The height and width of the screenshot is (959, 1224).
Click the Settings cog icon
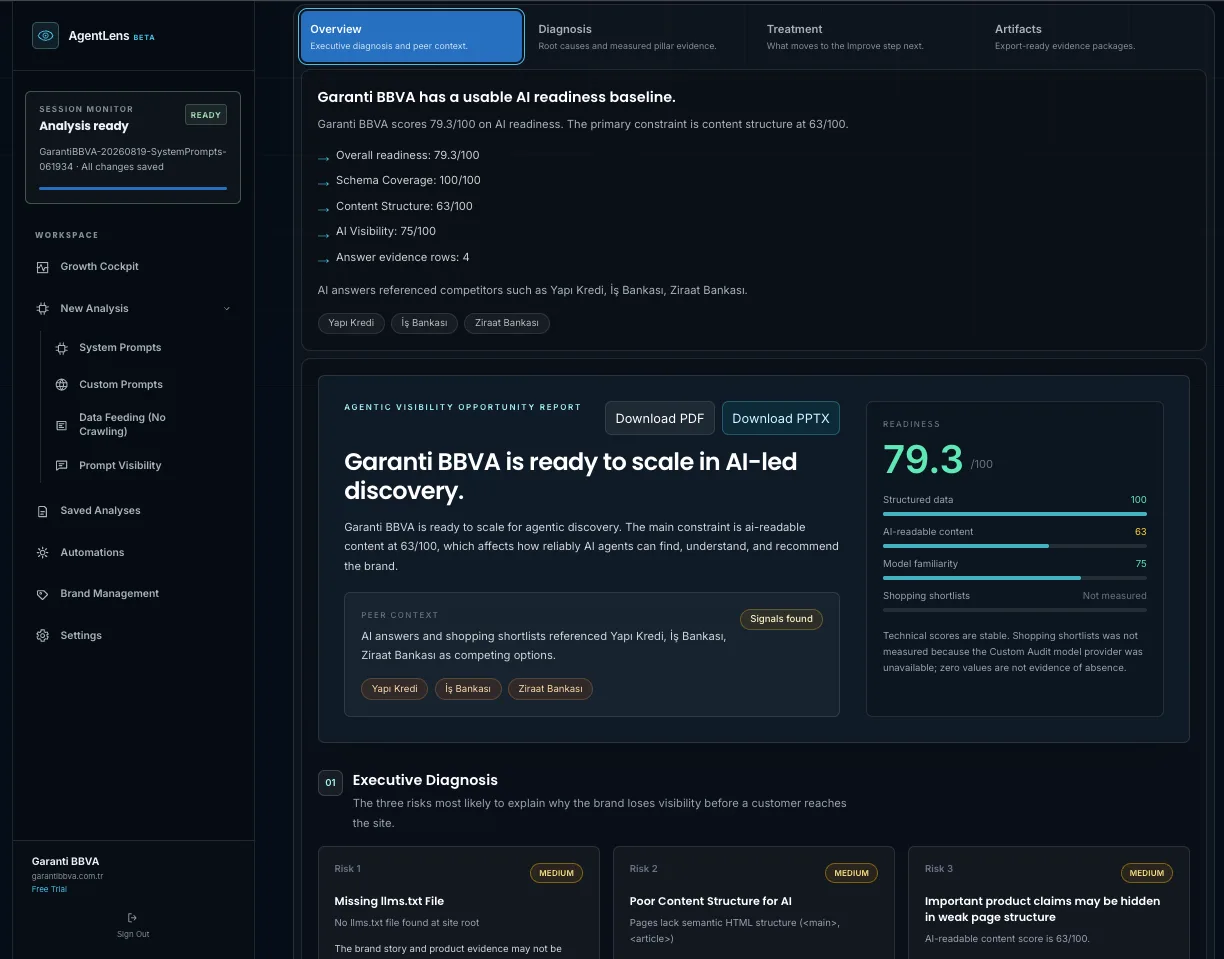(42, 636)
